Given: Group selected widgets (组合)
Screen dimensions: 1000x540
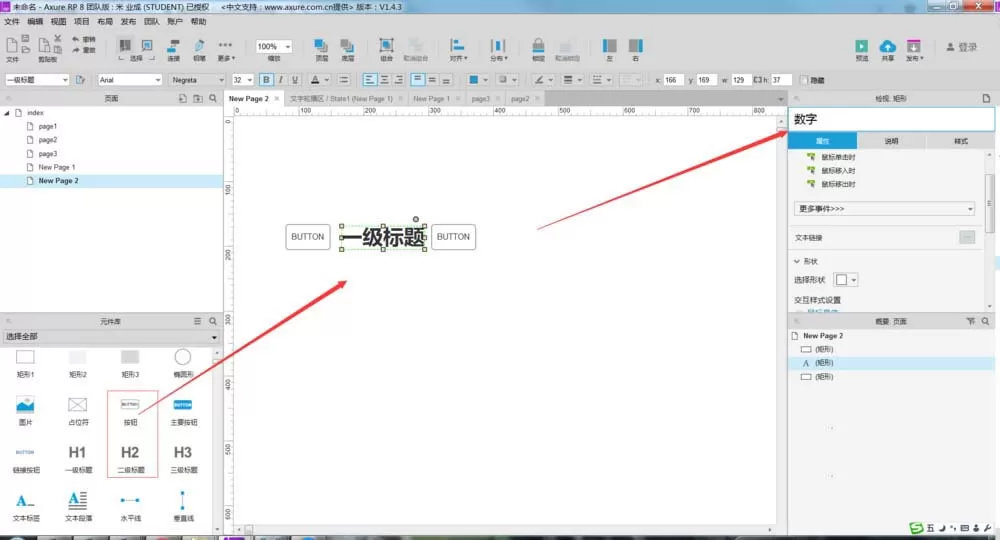Looking at the screenshot, I should pyautogui.click(x=386, y=49).
